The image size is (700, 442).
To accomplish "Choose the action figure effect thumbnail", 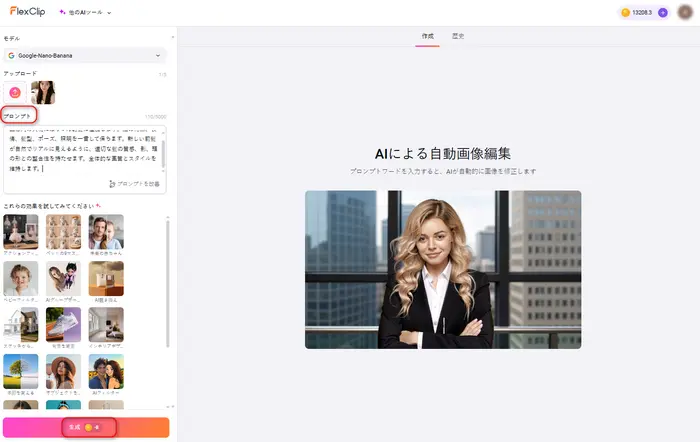I will pyautogui.click(x=21, y=232).
